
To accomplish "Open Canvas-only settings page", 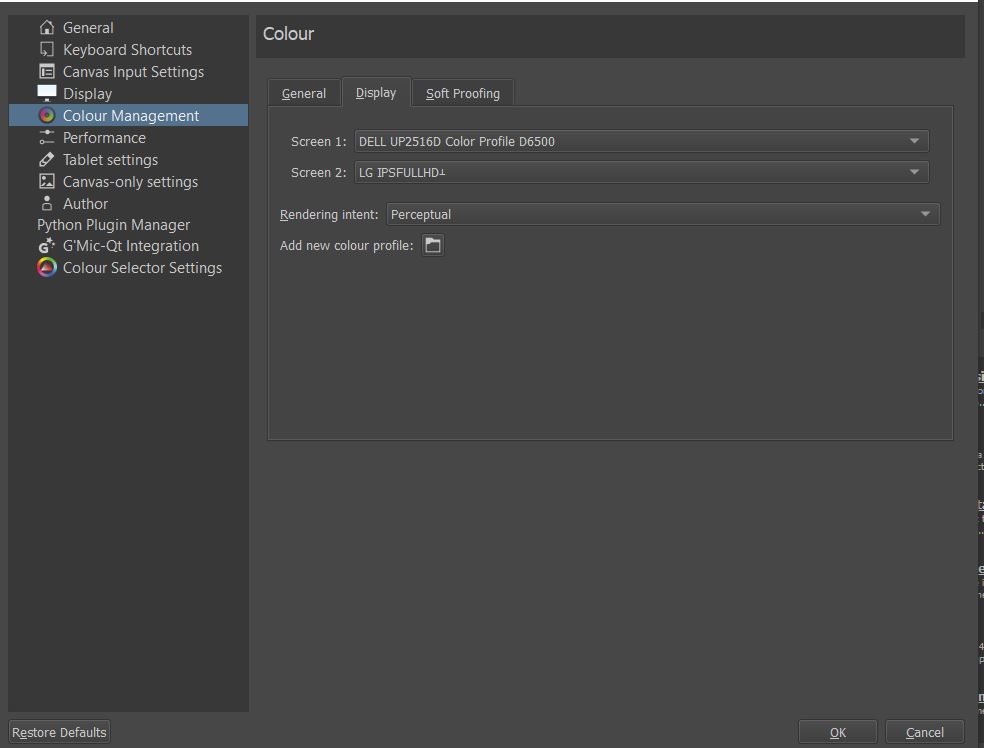I will 131,181.
